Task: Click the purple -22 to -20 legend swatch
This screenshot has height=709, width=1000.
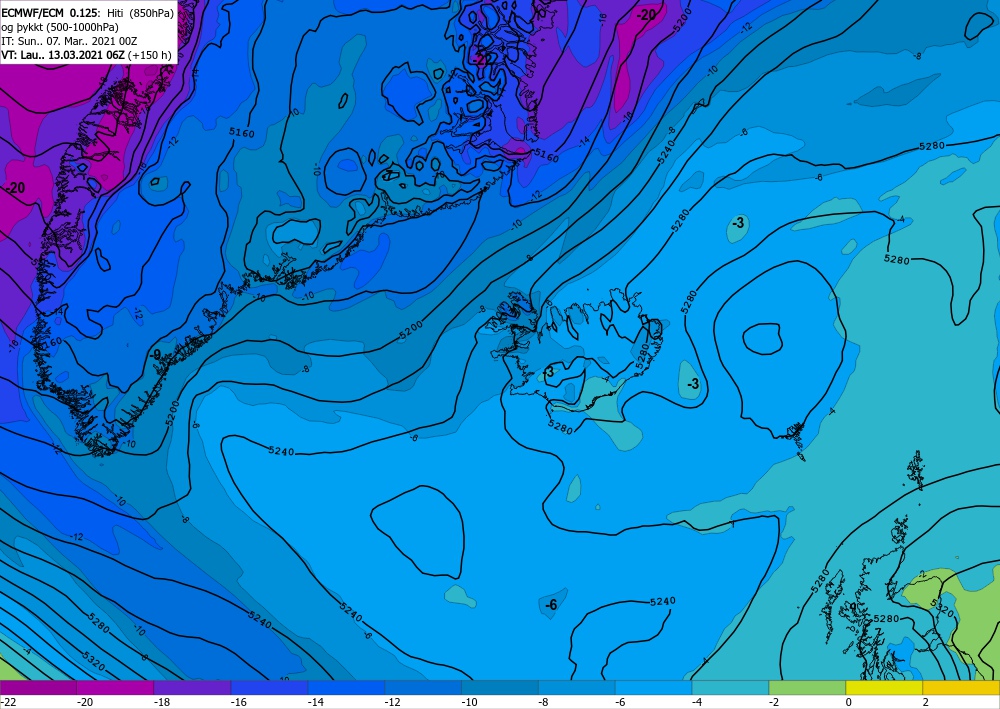Action: (x=38, y=688)
